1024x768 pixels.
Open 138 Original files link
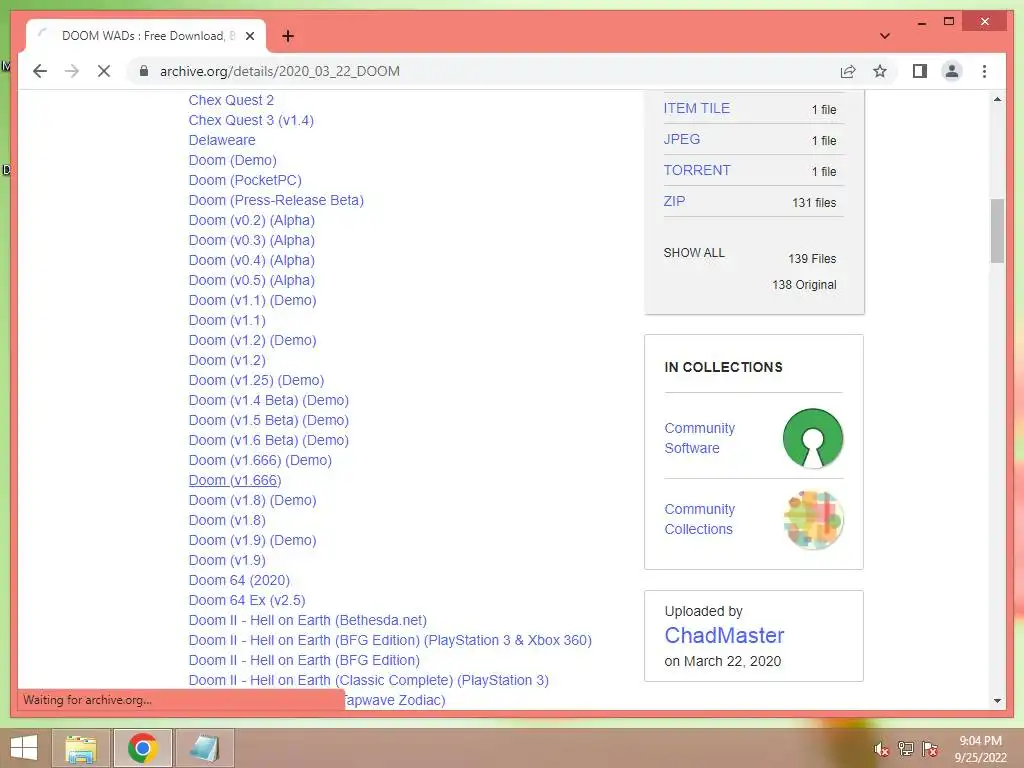point(804,285)
